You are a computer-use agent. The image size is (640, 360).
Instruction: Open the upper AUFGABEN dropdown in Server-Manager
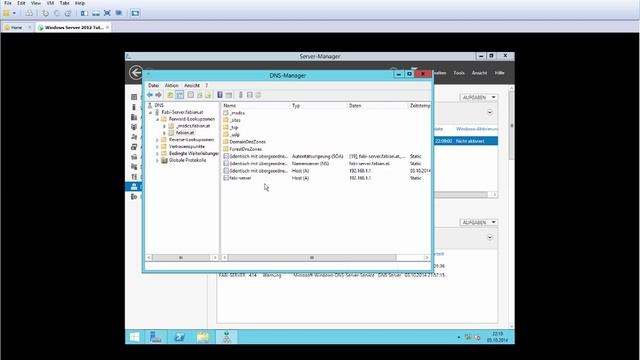tap(479, 98)
